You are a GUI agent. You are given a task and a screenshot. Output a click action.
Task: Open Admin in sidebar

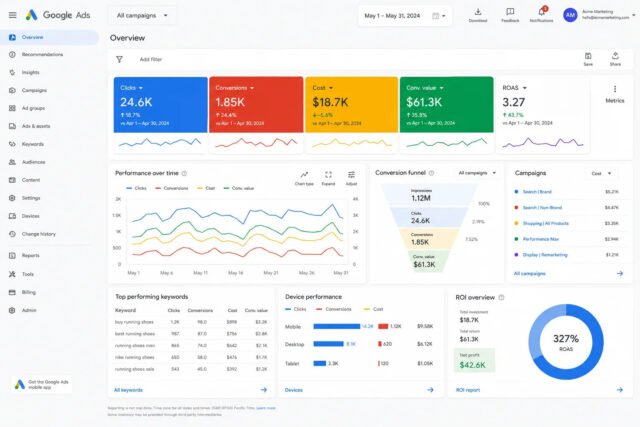[x=49, y=310]
